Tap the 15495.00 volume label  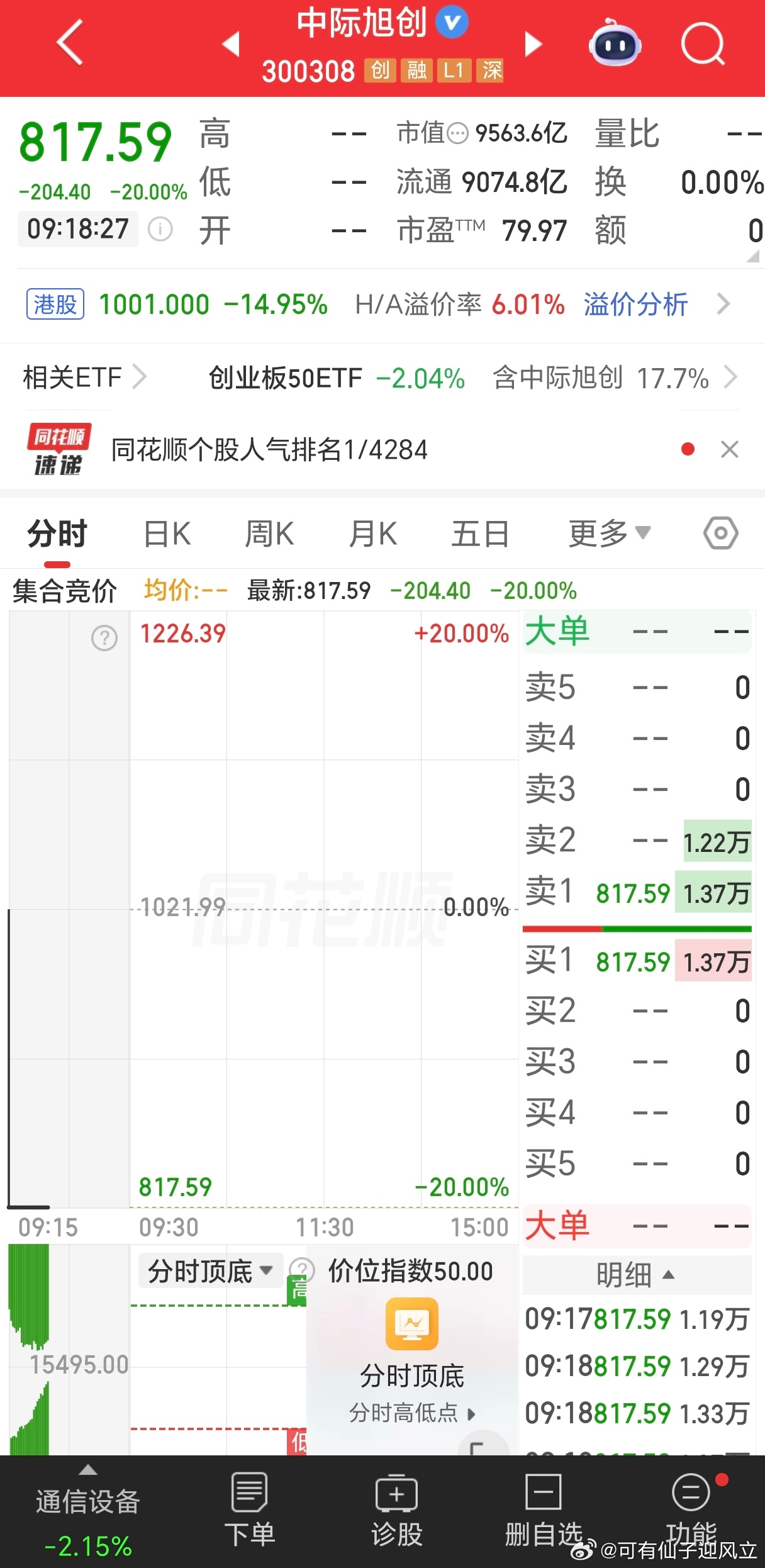point(79,1365)
